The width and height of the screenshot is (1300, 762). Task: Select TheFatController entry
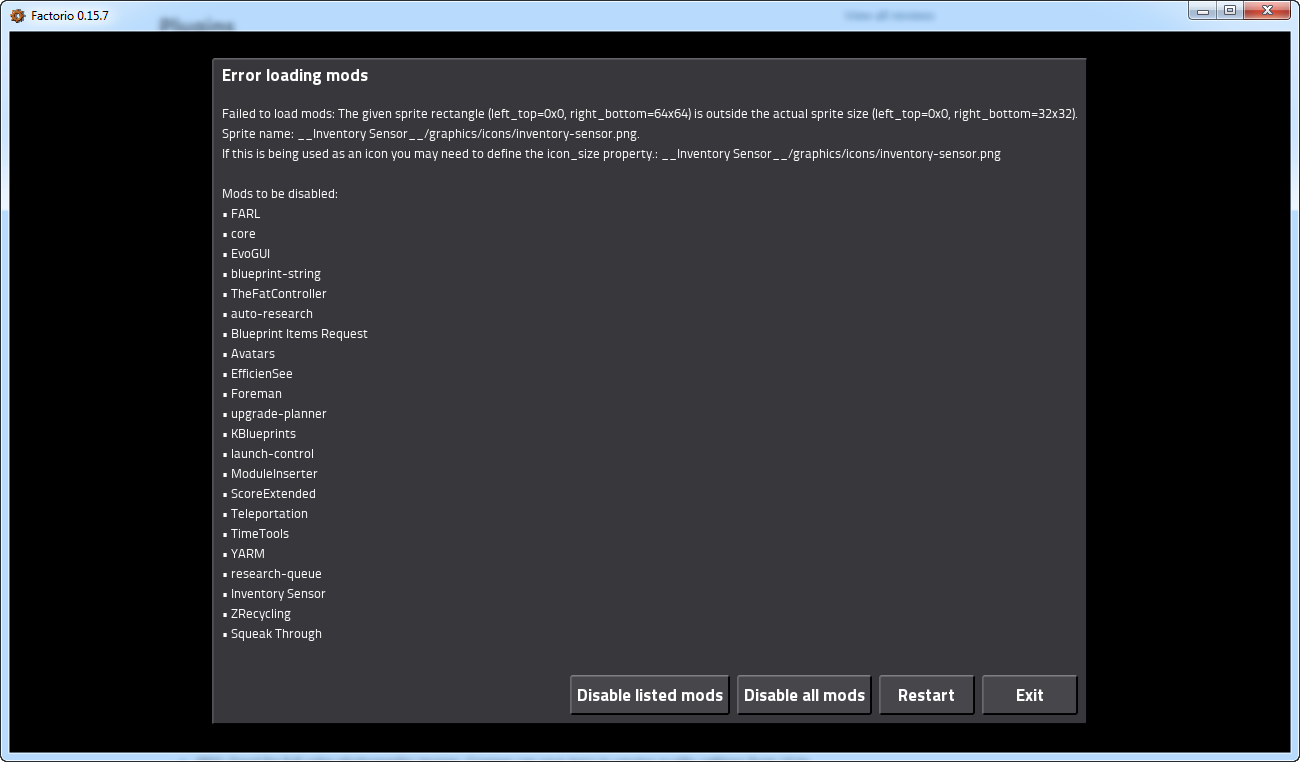point(279,294)
